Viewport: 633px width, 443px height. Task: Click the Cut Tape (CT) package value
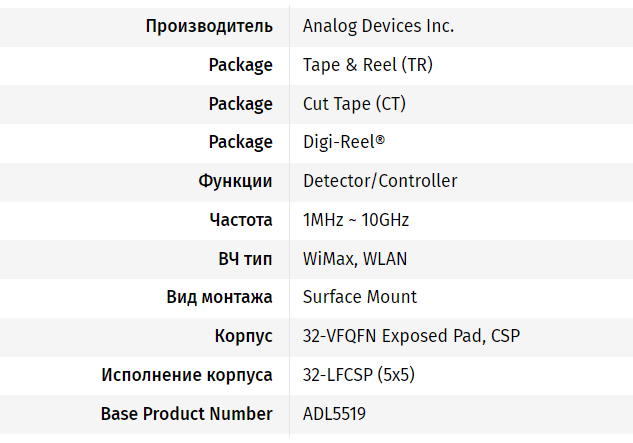coord(354,104)
